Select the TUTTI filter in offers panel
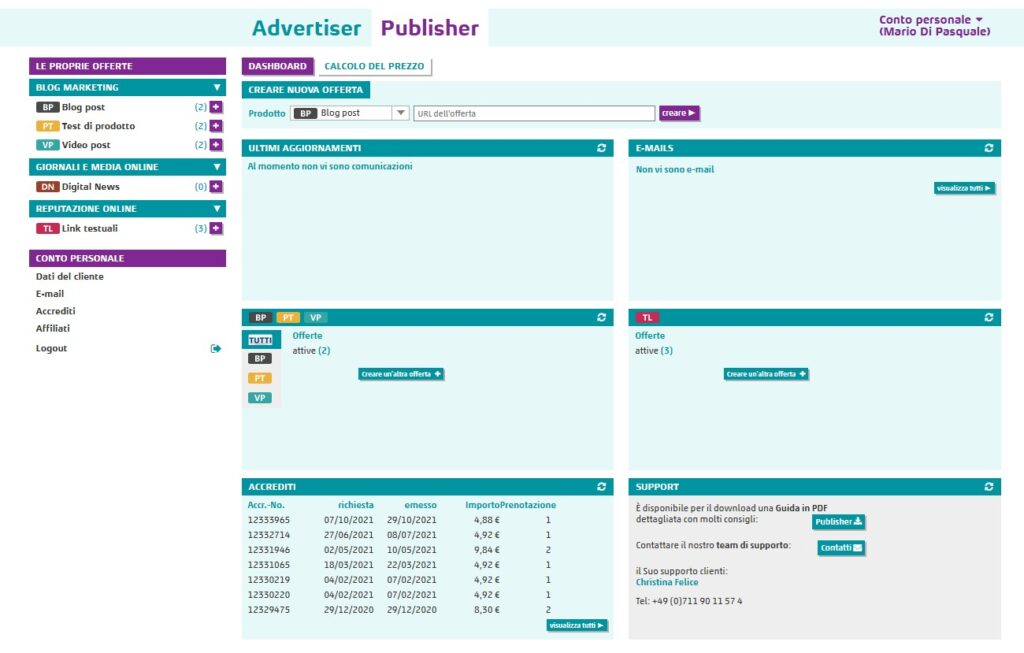The width and height of the screenshot is (1024, 653). coord(261,340)
